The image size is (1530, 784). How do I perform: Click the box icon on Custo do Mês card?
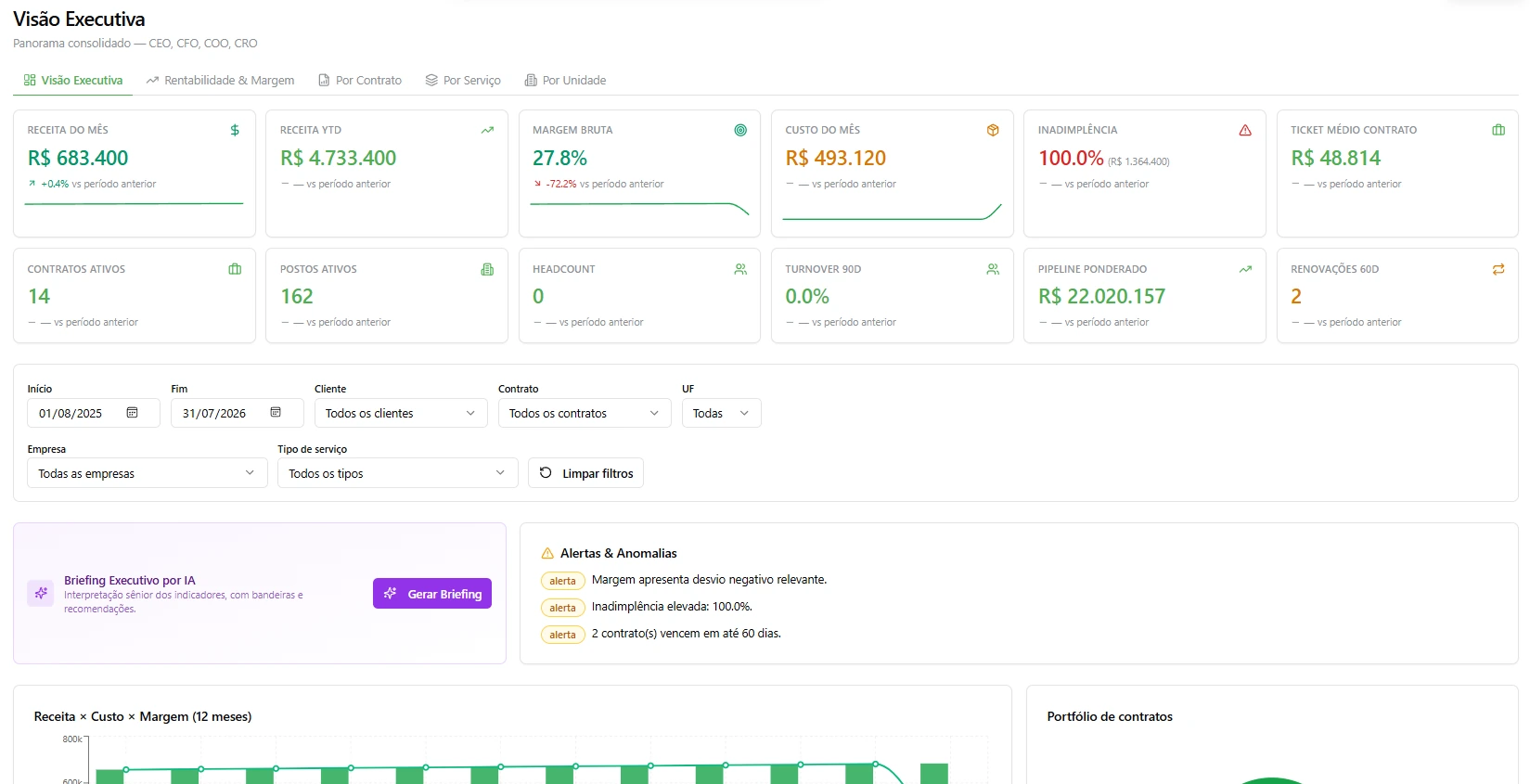[993, 130]
